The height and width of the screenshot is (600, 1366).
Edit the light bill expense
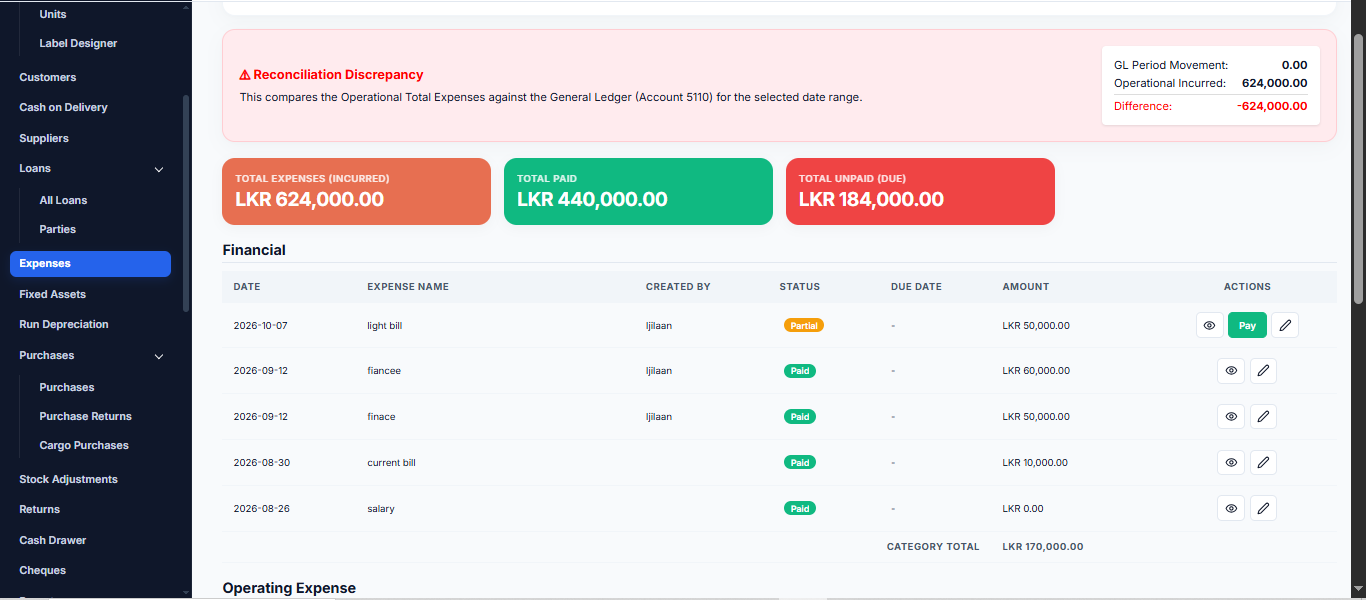tap(1285, 325)
